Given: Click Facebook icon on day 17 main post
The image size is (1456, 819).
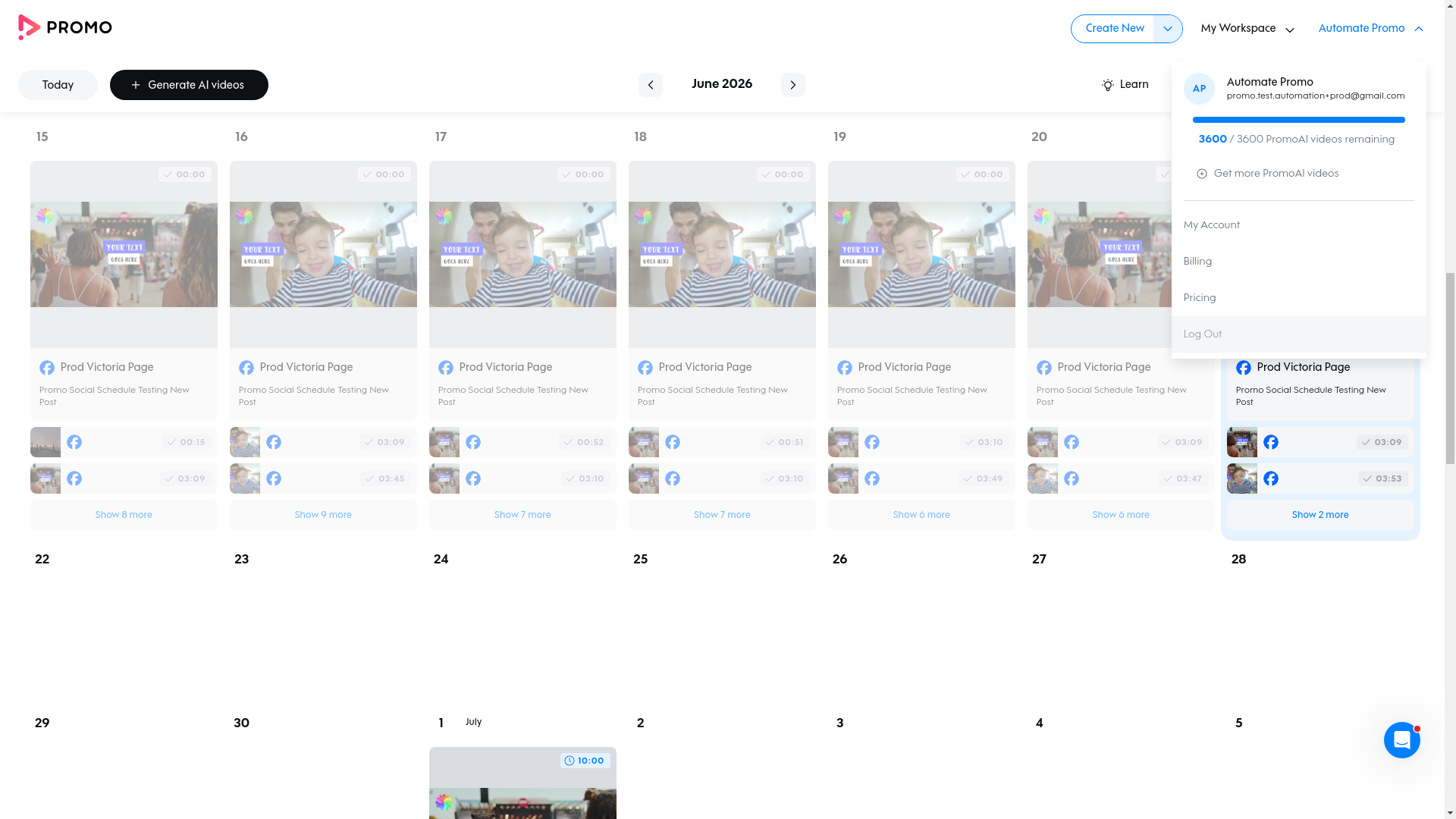Looking at the screenshot, I should (446, 368).
